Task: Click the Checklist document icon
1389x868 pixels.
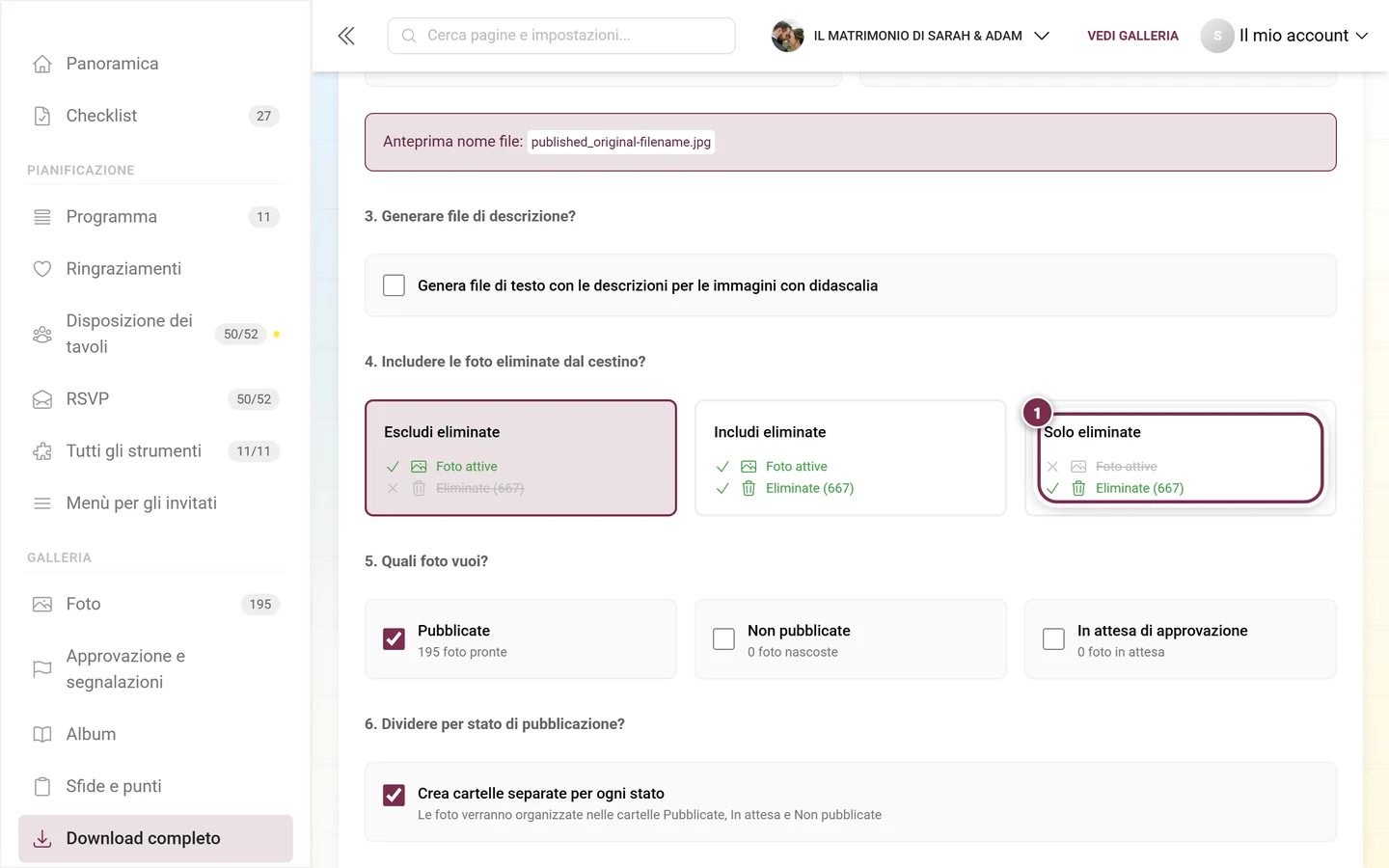Action: (42, 116)
